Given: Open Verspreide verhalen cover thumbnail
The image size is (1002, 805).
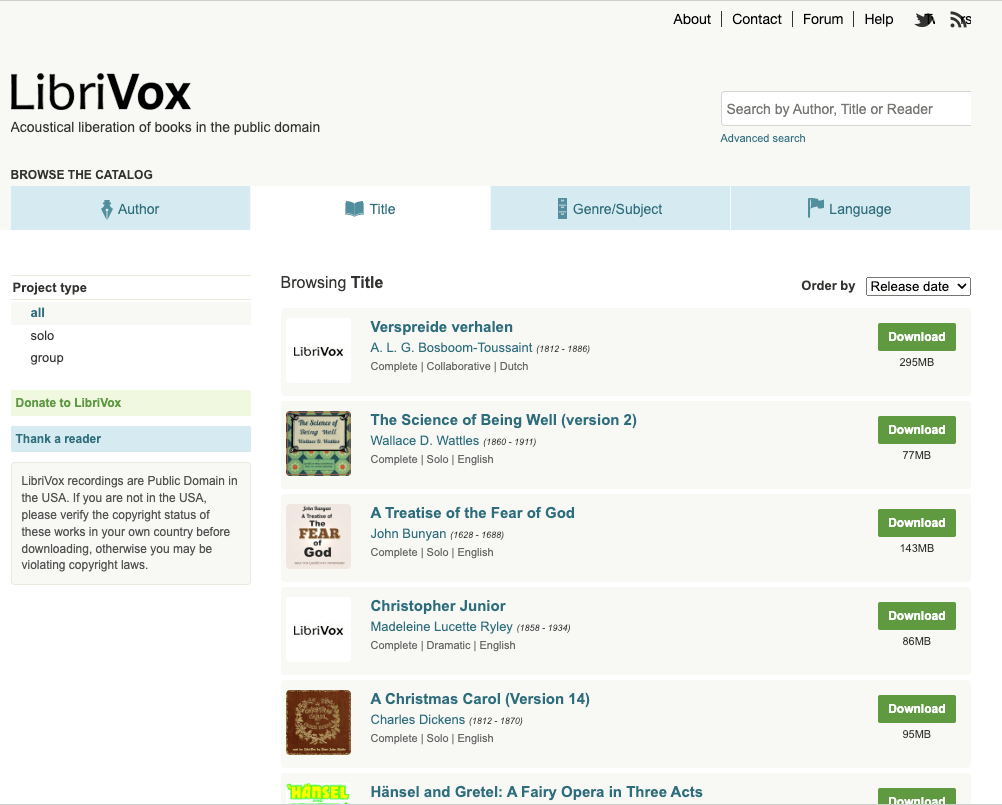Looking at the screenshot, I should click(318, 351).
